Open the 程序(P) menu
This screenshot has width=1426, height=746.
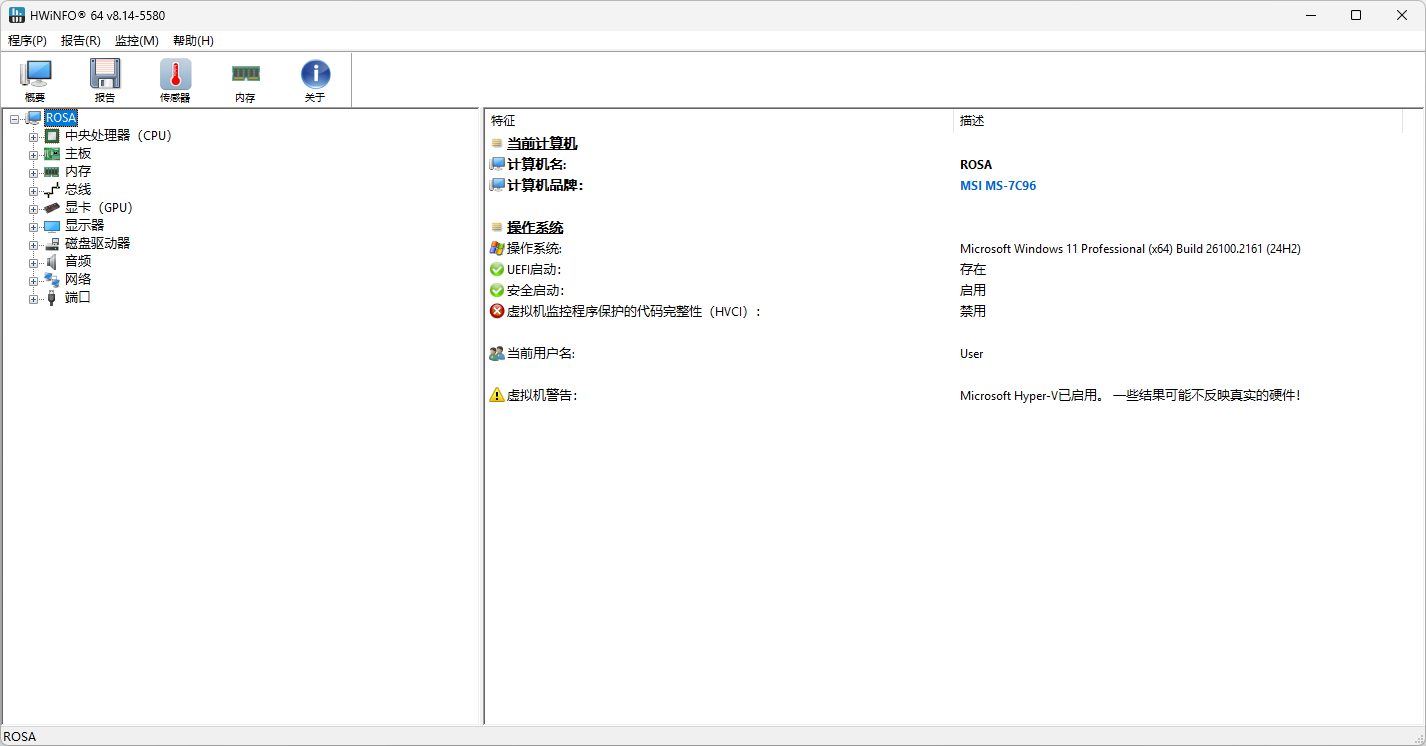(27, 40)
